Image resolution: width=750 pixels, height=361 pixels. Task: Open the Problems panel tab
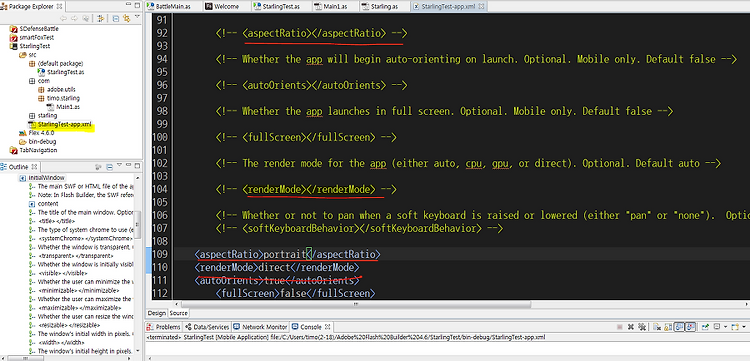(164, 327)
